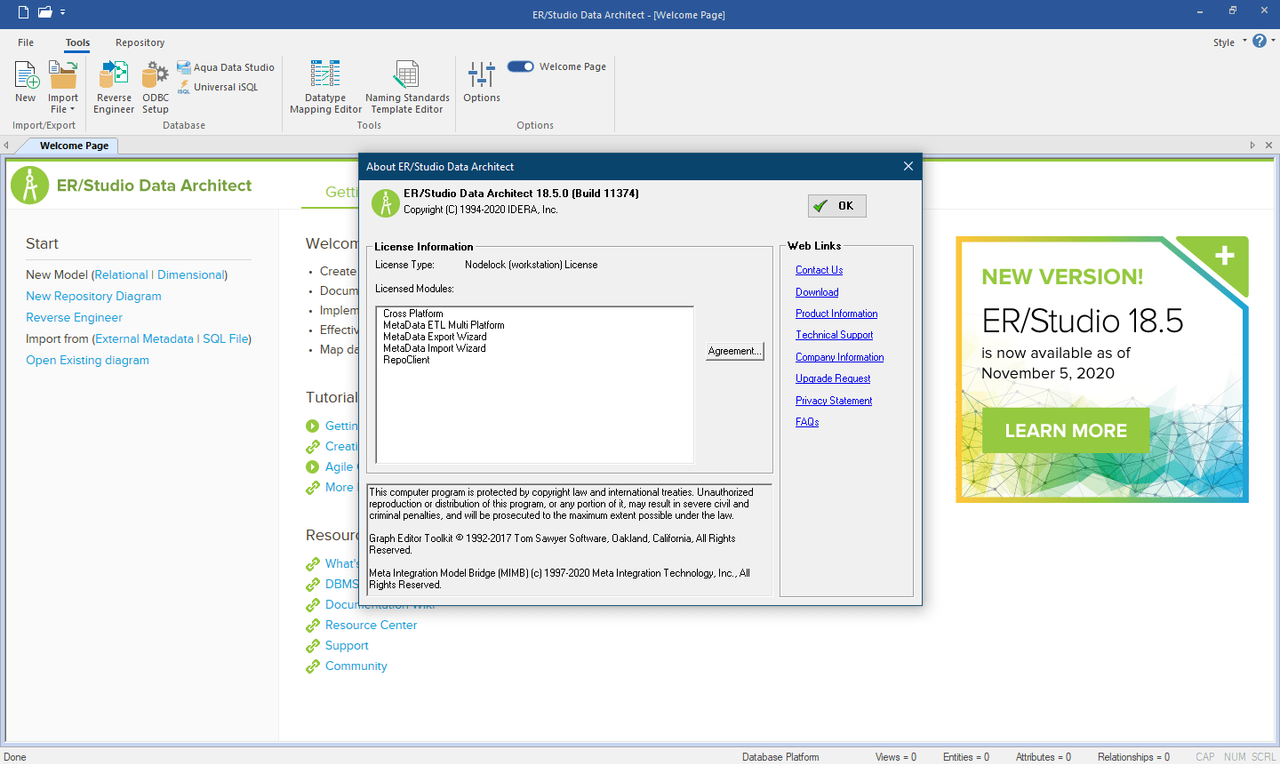Click the Open Existing diagram link
This screenshot has width=1280, height=764.
(87, 361)
